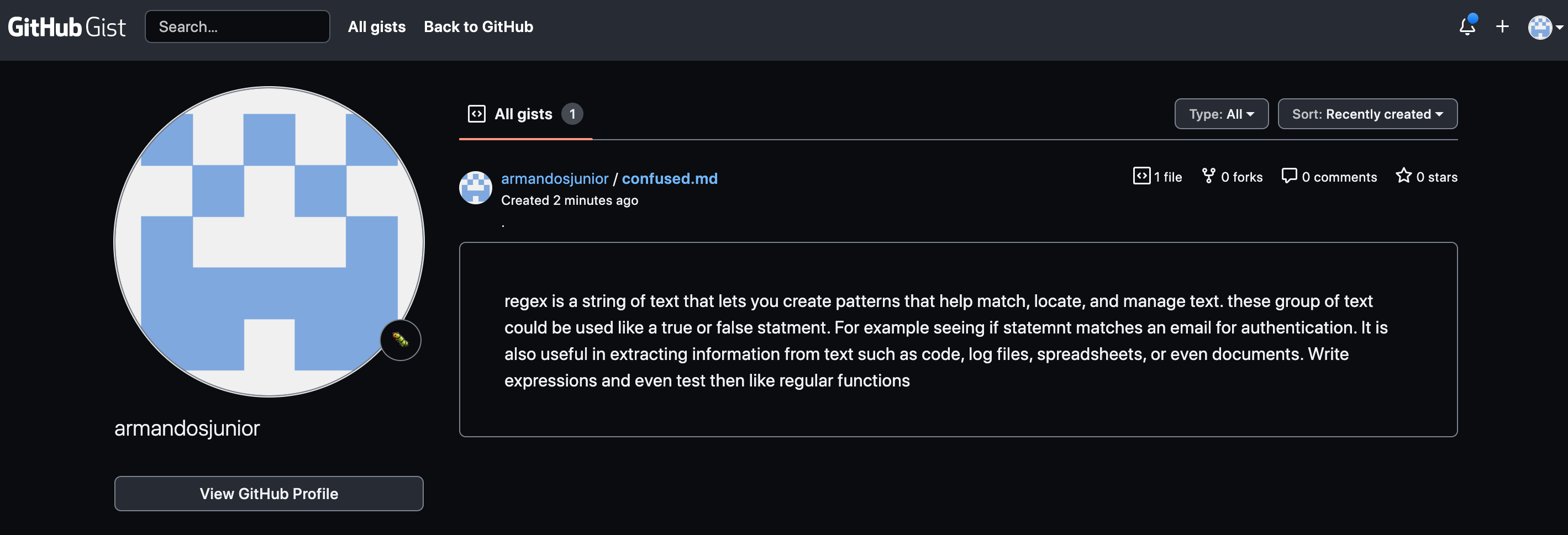Click View GitHub Profile button
This screenshot has width=1568, height=535.
[269, 494]
